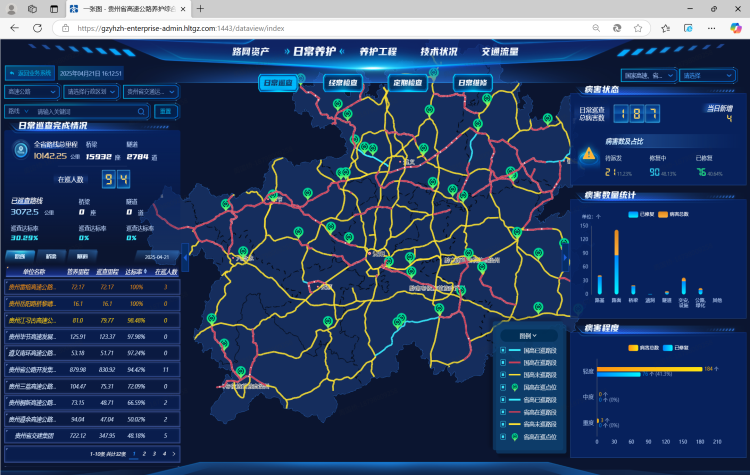Click the browser back arrow
Viewport: 750px width, 475px height.
[x=13, y=28]
